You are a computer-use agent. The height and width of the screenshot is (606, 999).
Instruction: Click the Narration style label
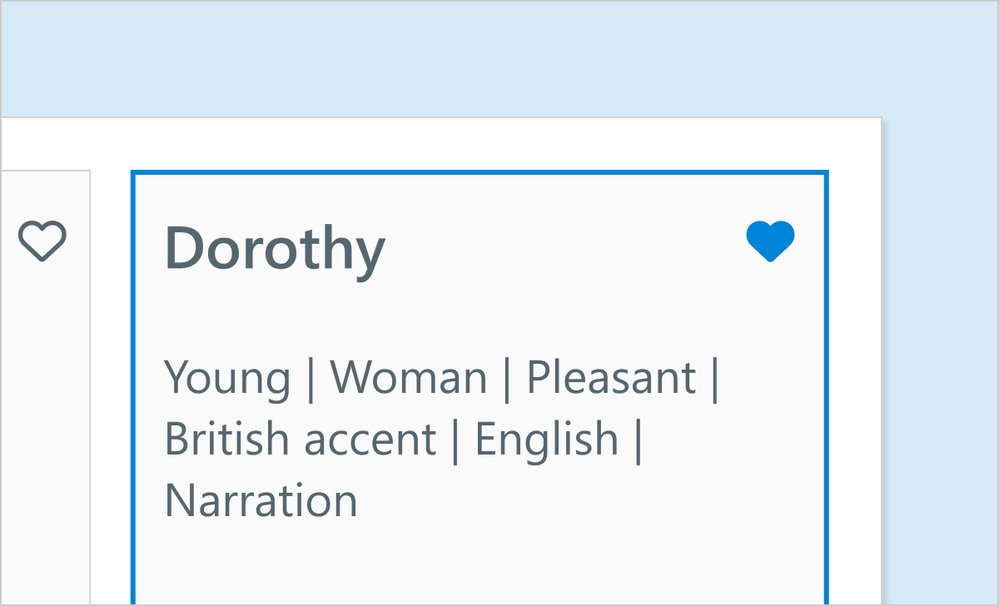[x=261, y=500]
